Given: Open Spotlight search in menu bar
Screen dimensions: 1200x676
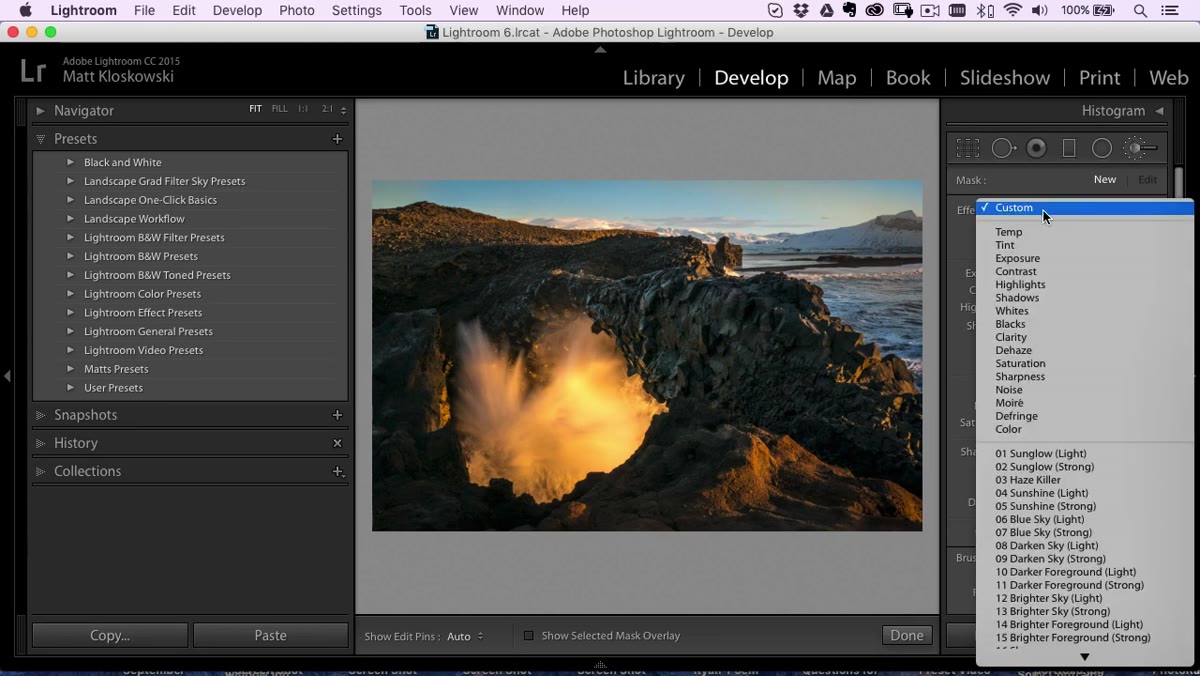Looking at the screenshot, I should click(x=1140, y=10).
